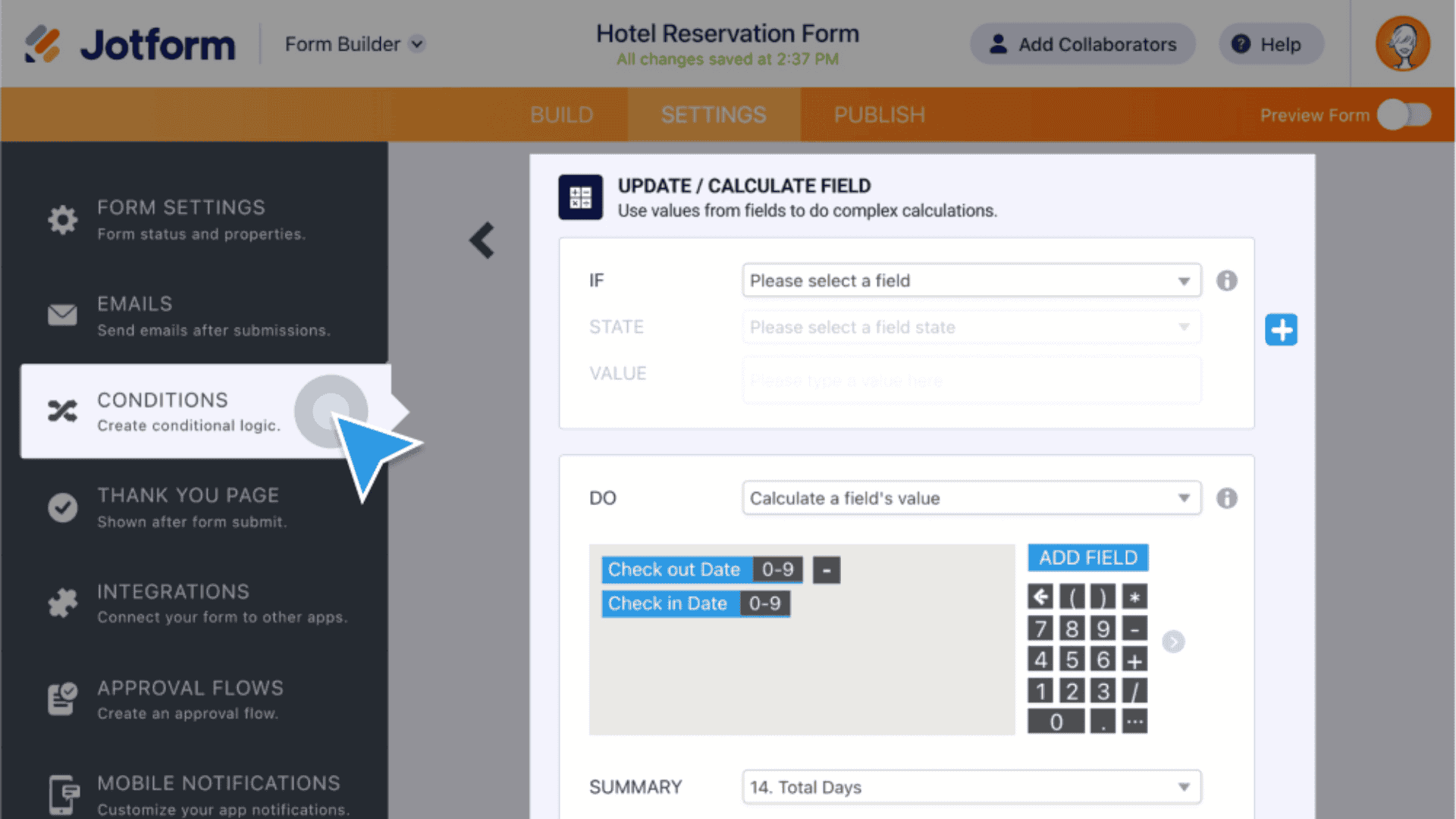Screen dimensions: 1456x819
Task: Click the collapse arrow beside the panel
Action: point(482,240)
